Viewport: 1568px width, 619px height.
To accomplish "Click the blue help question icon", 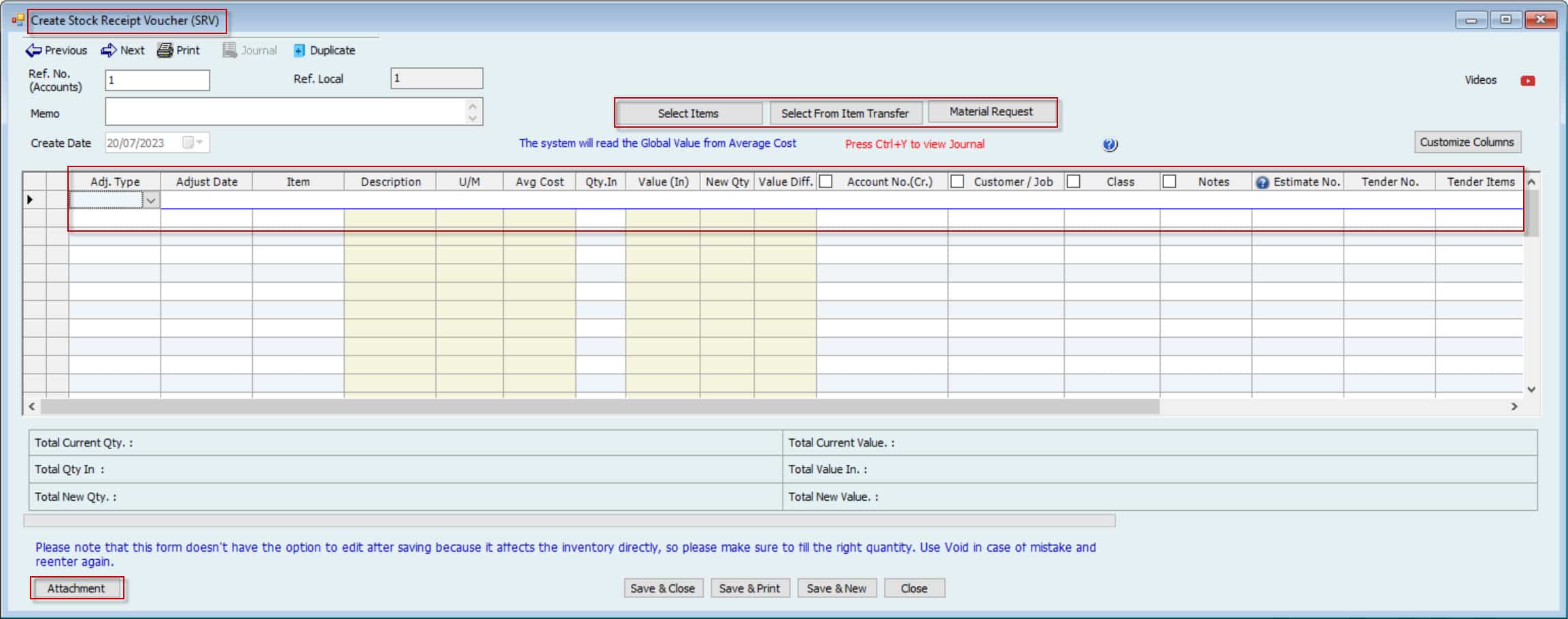I will [x=1110, y=145].
